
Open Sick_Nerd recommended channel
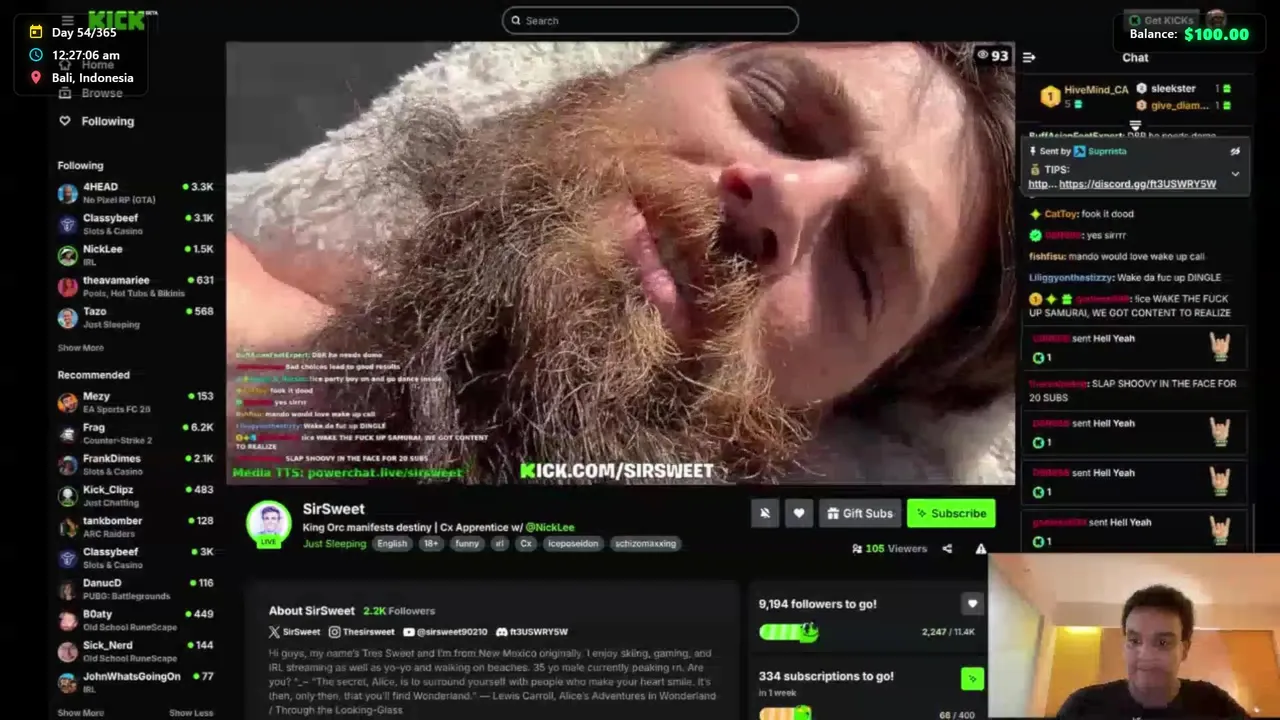pos(135,651)
